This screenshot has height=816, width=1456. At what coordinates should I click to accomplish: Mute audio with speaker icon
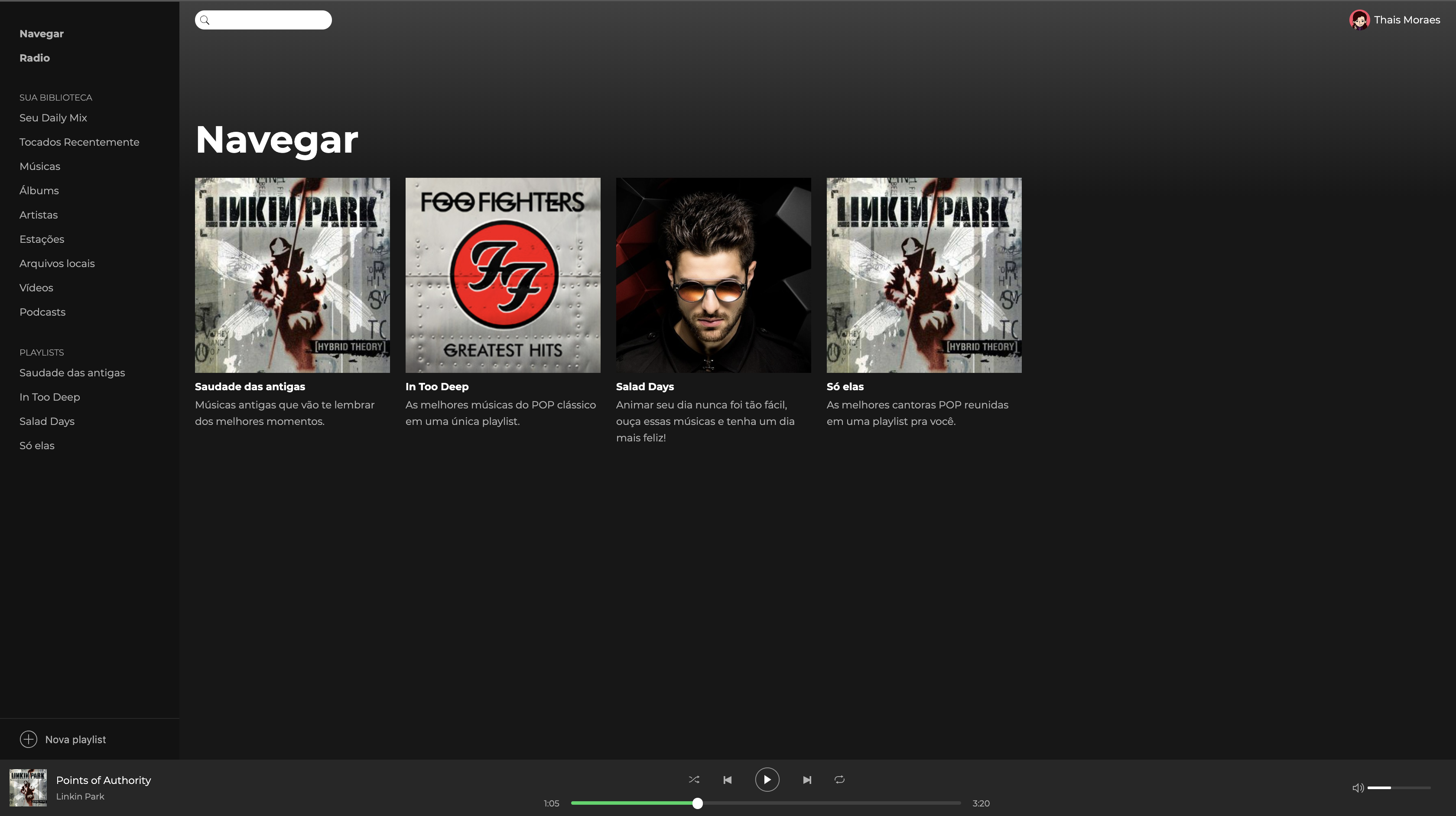(x=1357, y=788)
